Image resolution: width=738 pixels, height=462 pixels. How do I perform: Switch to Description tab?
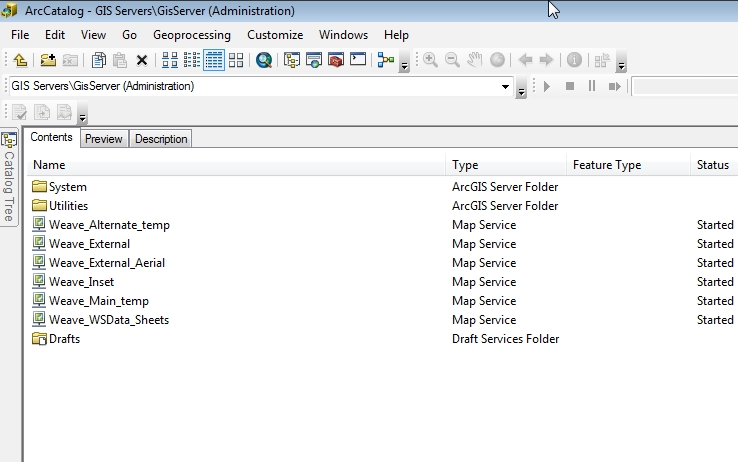pyautogui.click(x=161, y=139)
